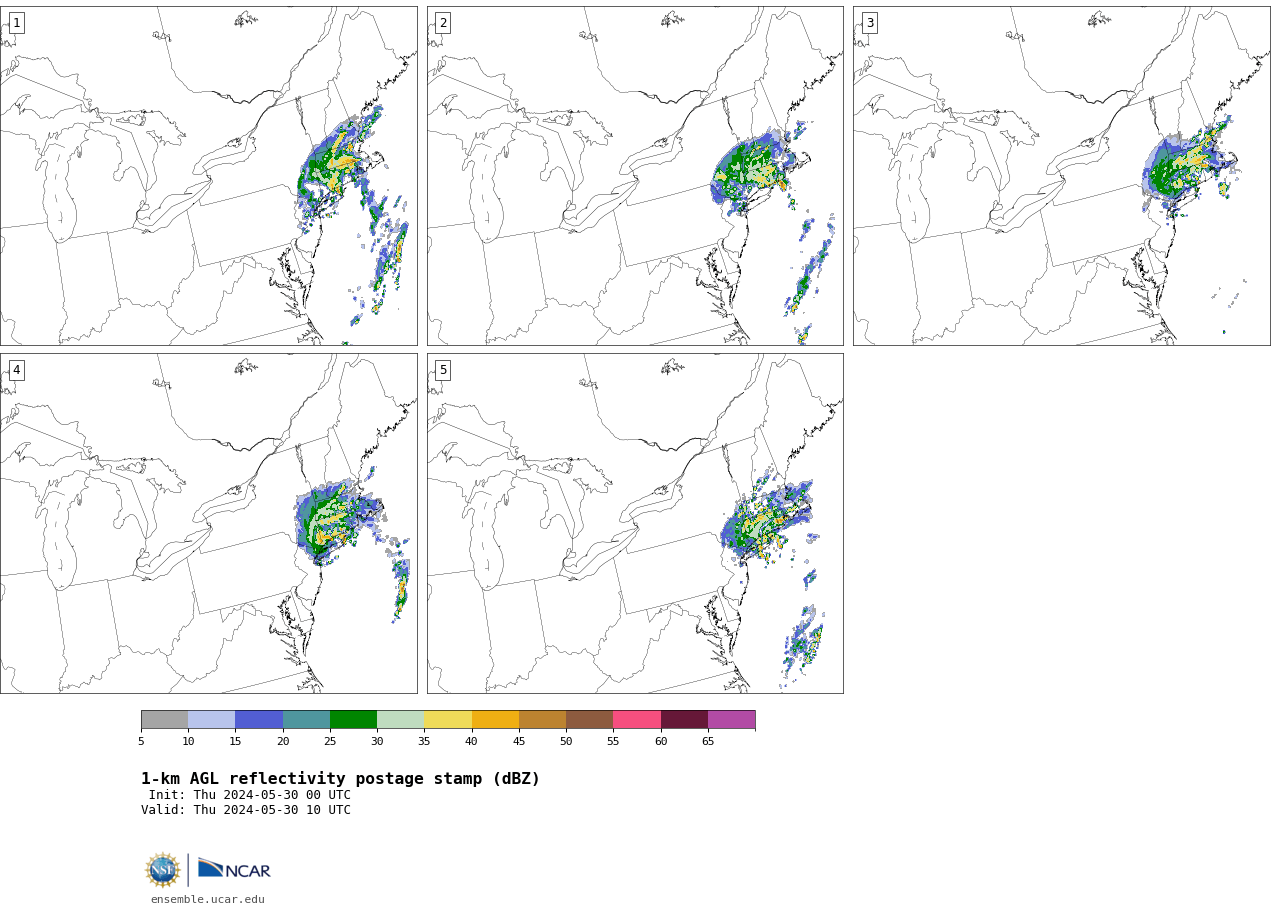Open ensemble member 2 map panel
1280x910 pixels.
point(635,176)
